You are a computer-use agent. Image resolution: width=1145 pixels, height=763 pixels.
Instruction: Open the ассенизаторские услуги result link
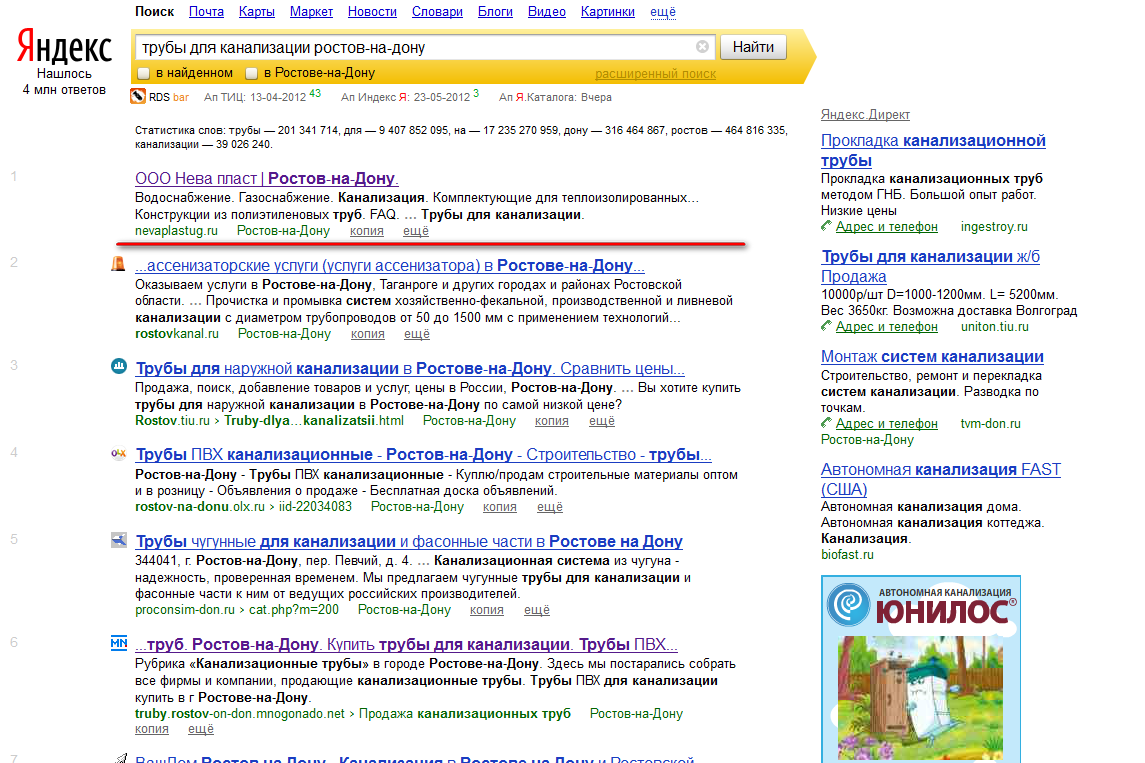[390, 265]
